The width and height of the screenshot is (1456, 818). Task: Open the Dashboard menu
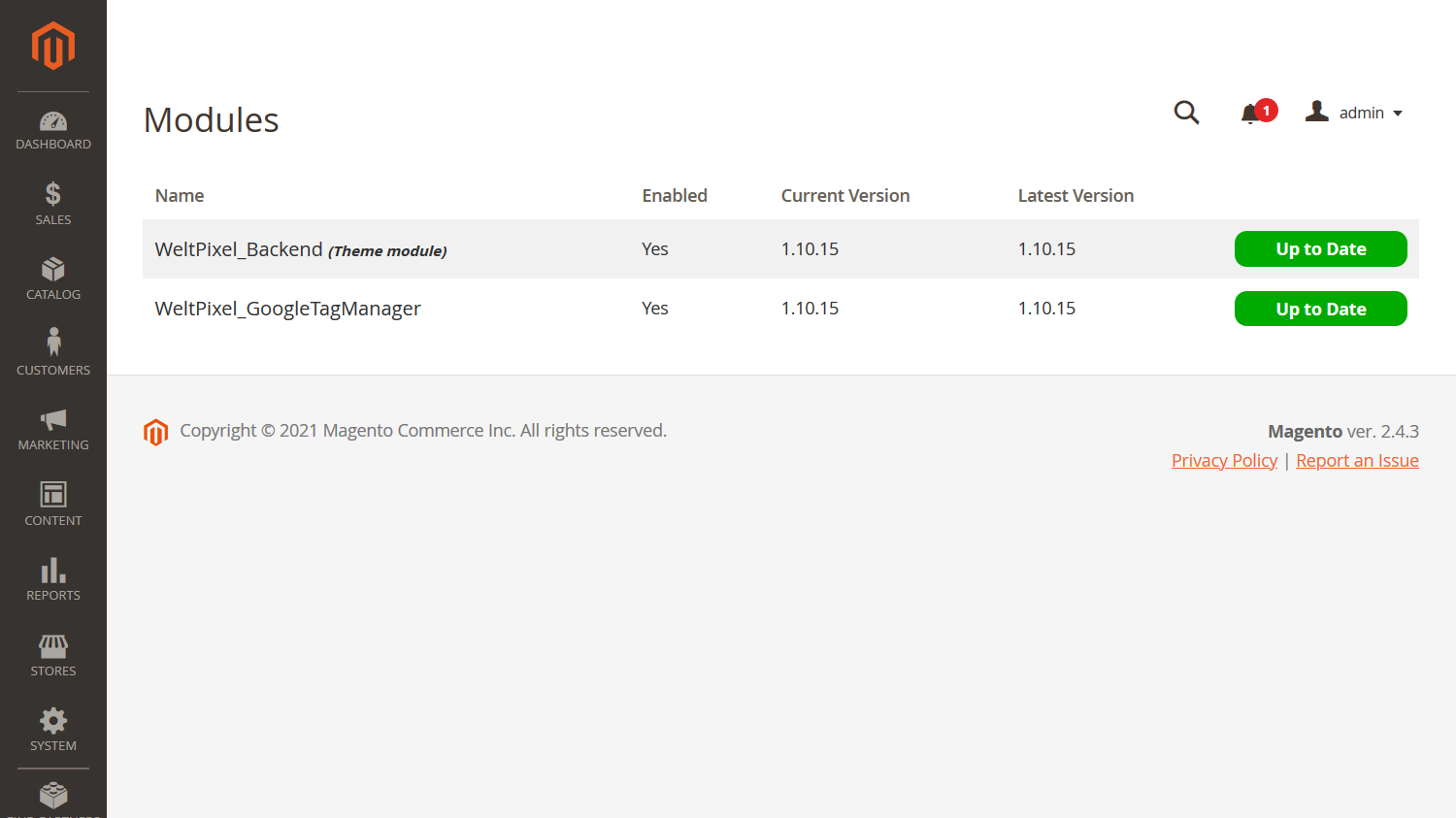pyautogui.click(x=53, y=131)
